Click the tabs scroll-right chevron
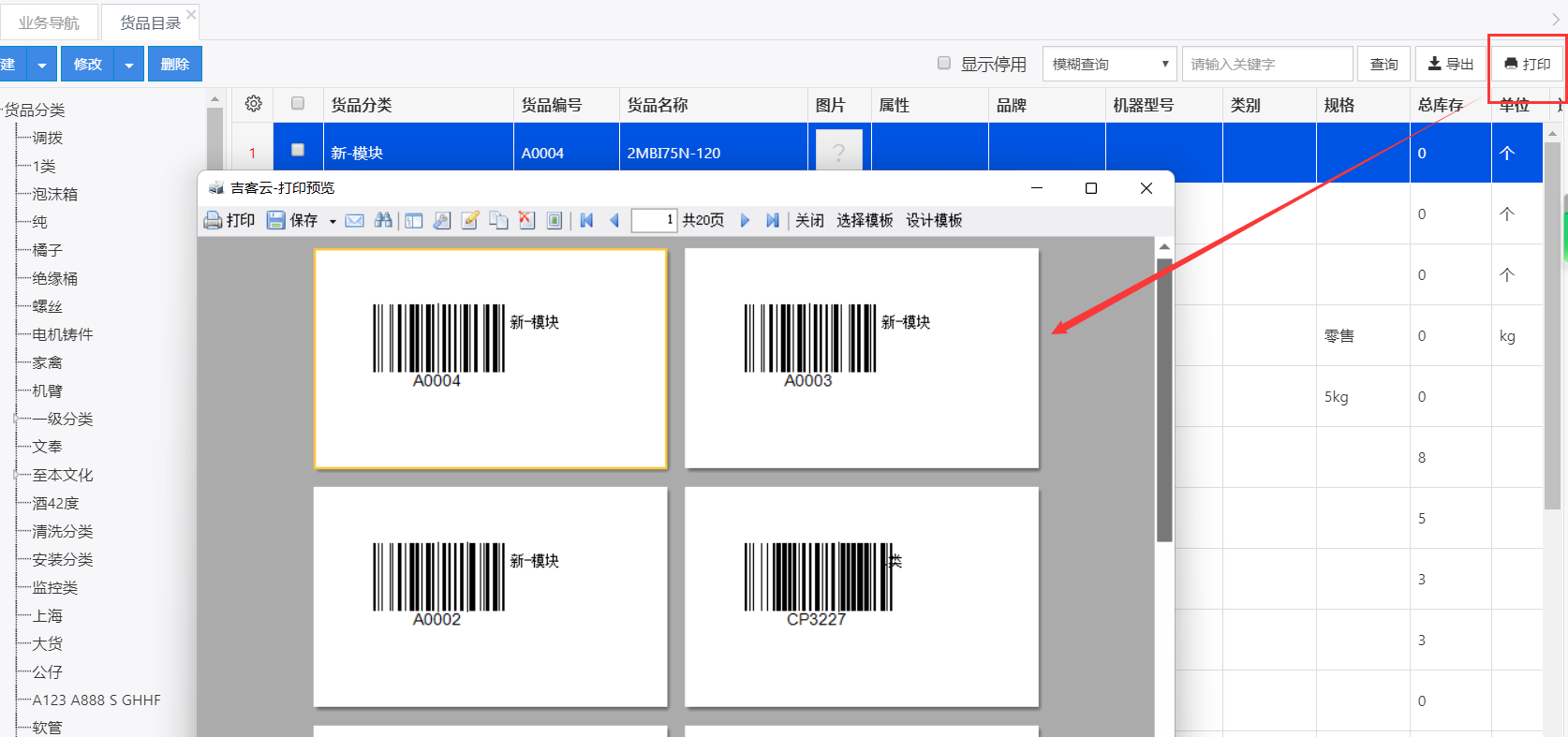Screen dimensions: 1568x737 coord(1556,20)
